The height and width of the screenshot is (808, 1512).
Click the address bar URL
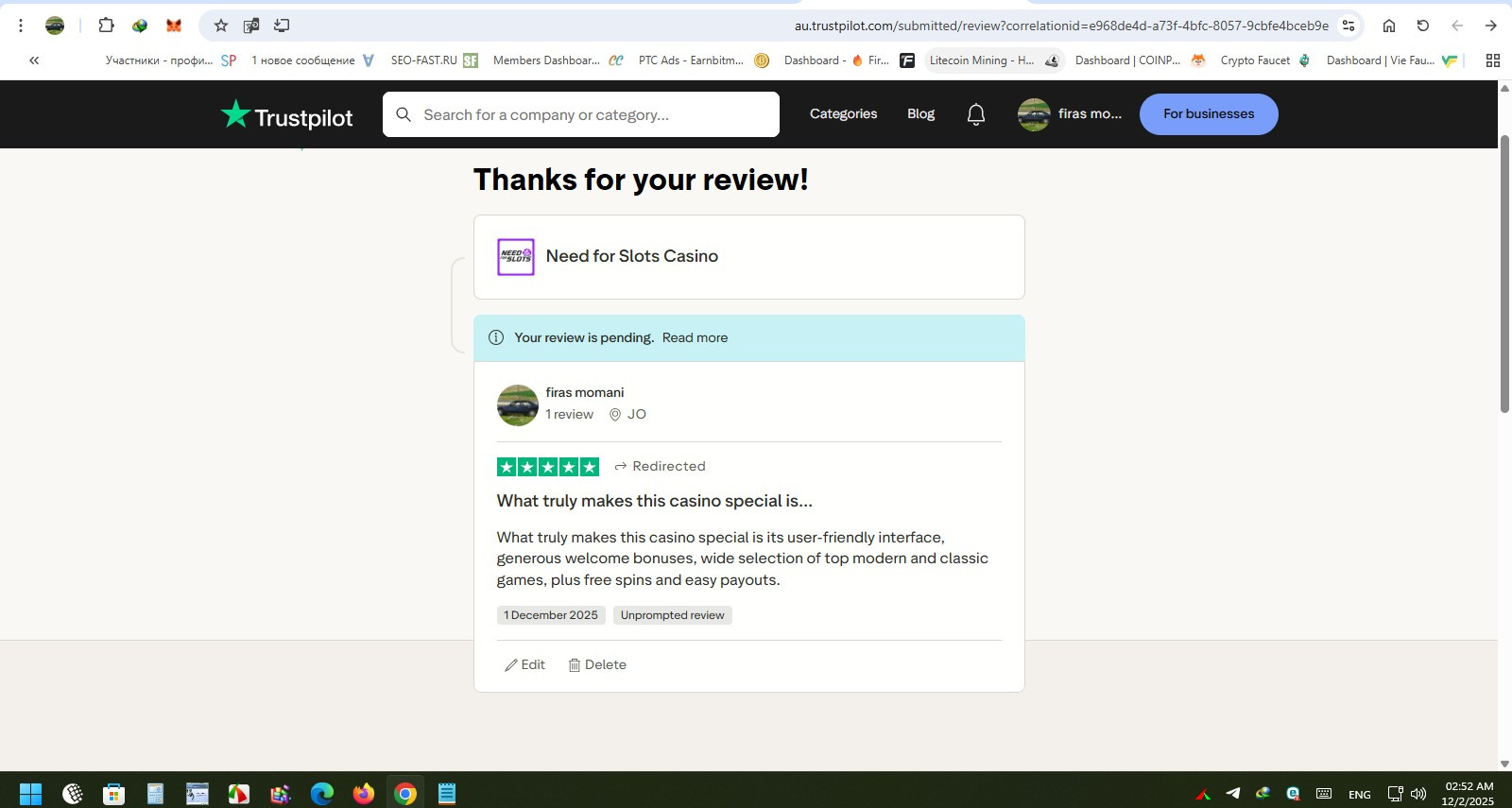tap(1061, 26)
